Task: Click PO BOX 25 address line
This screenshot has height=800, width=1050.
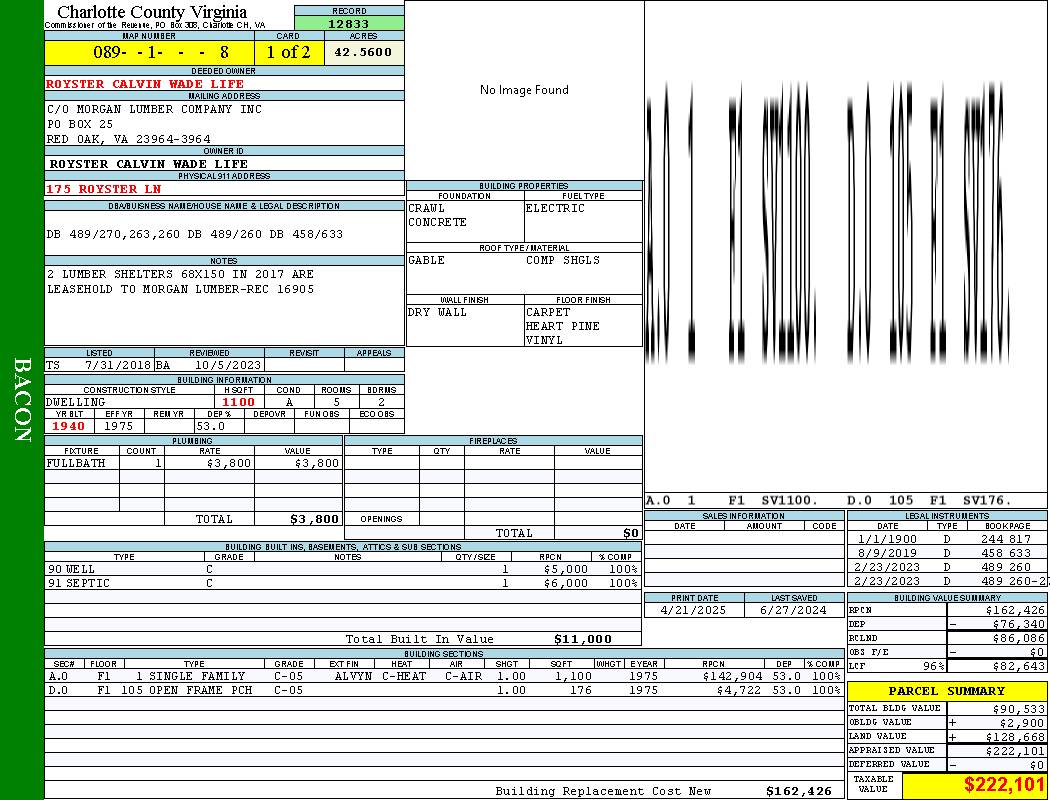Action: 80,124
